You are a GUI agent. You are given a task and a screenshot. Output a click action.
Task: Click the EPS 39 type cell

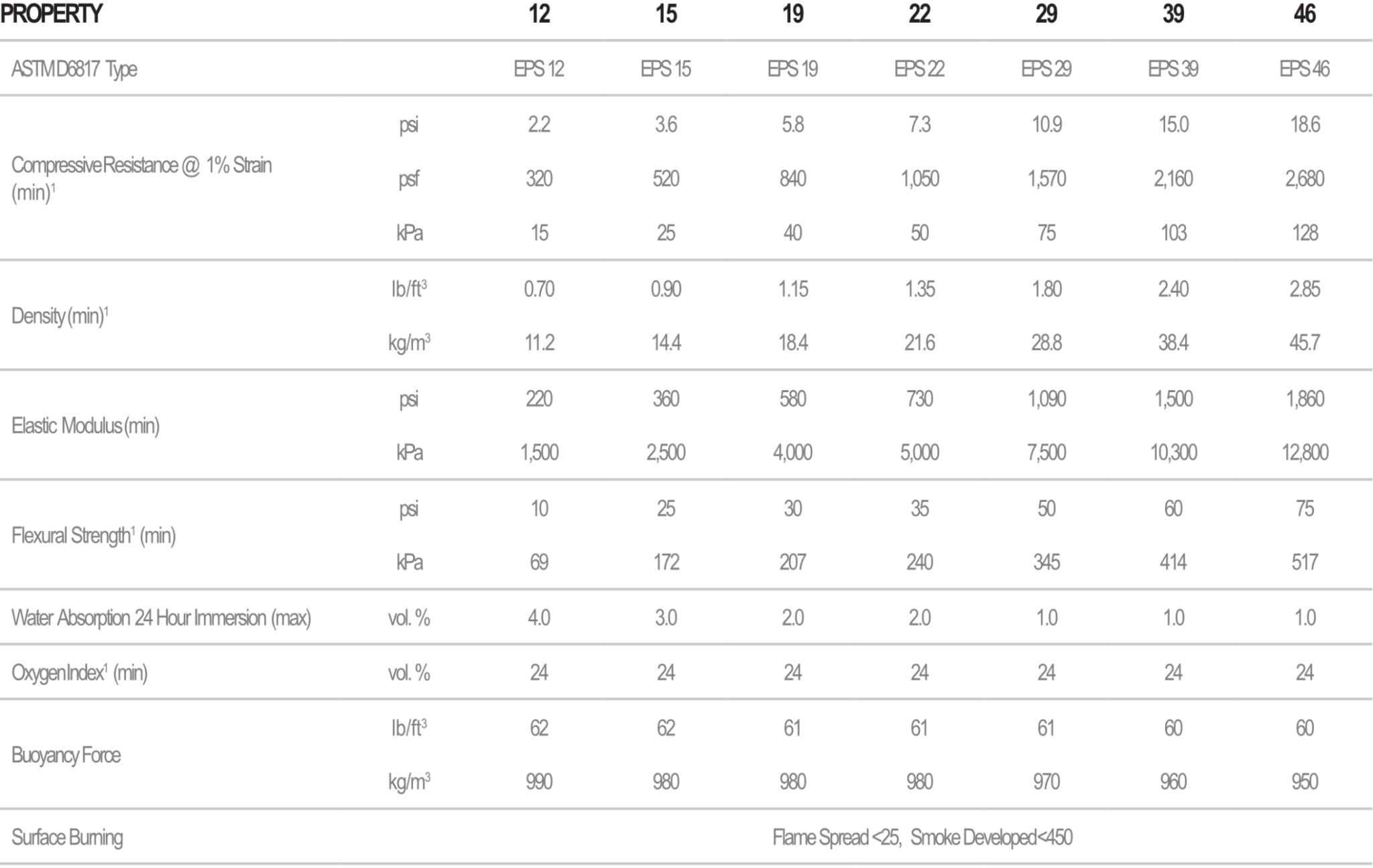1173,69
